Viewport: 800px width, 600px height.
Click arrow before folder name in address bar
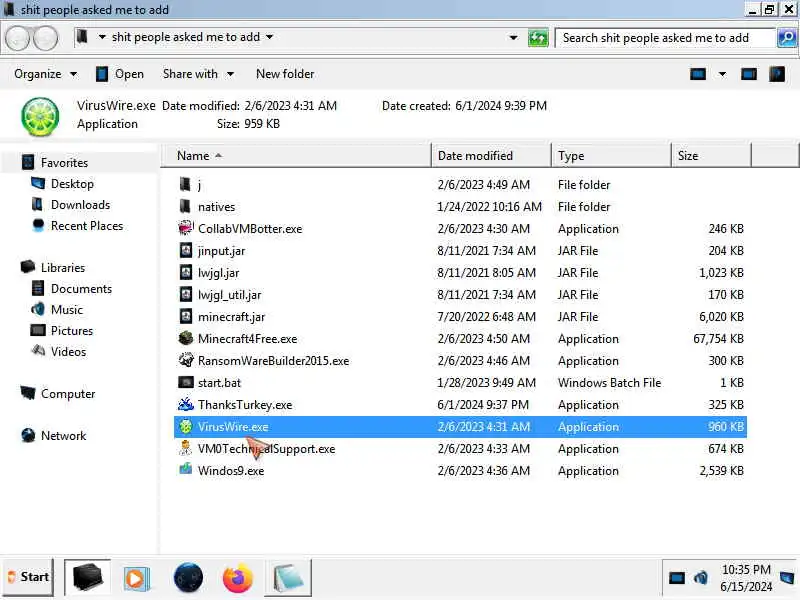[x=102, y=37]
